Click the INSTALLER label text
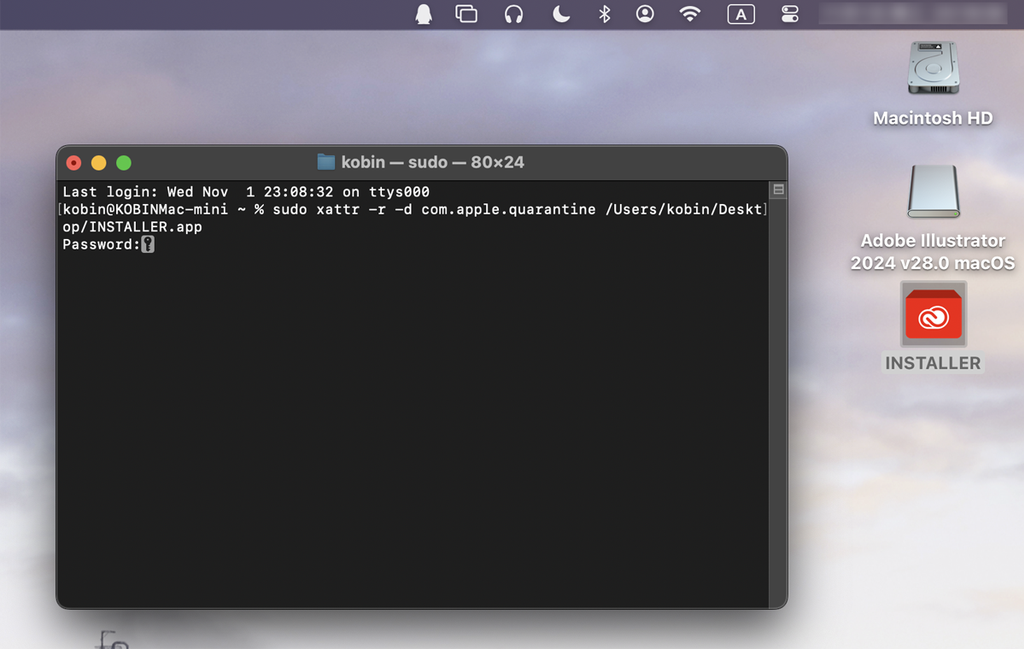This screenshot has height=649, width=1024. 932,363
